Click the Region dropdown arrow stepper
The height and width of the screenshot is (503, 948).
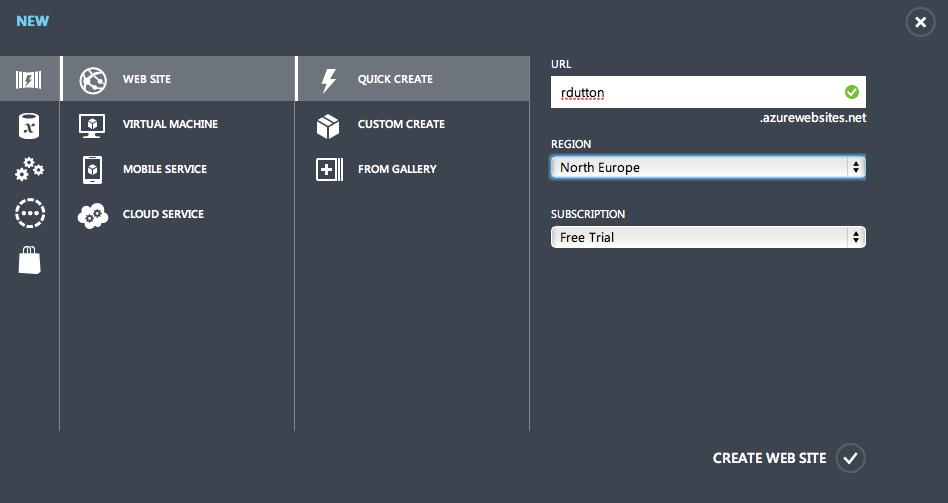[x=856, y=167]
